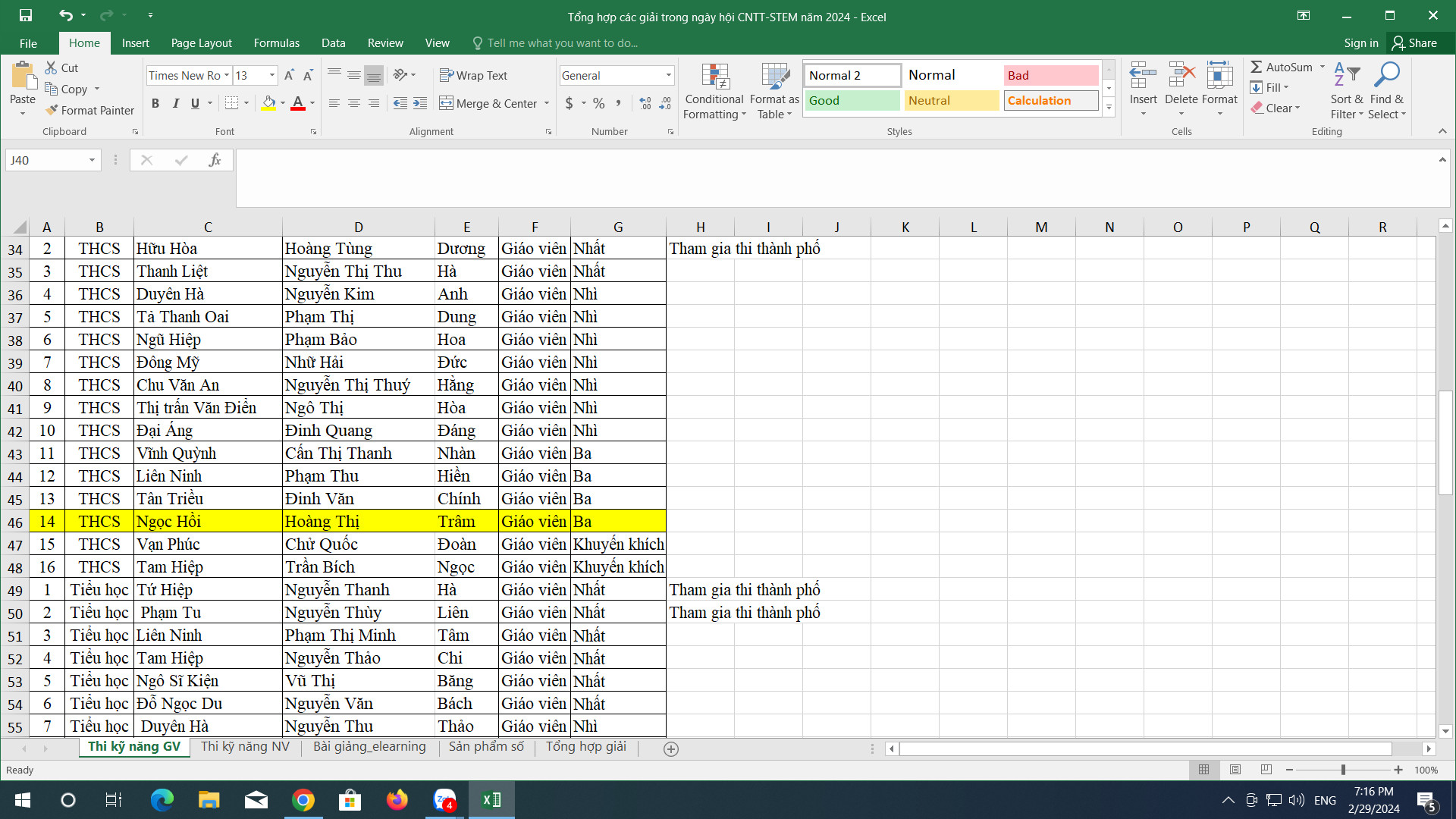Click the Increase Indent icon
Image resolution: width=1456 pixels, height=819 pixels.
420,103
